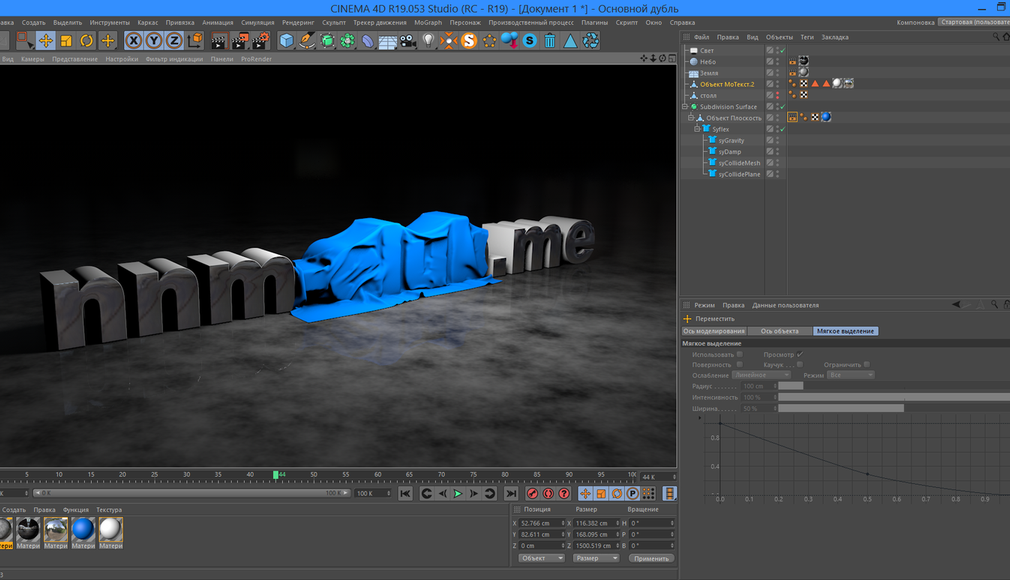Open Режим Все dropdown
This screenshot has width=1010, height=580.
coord(850,374)
